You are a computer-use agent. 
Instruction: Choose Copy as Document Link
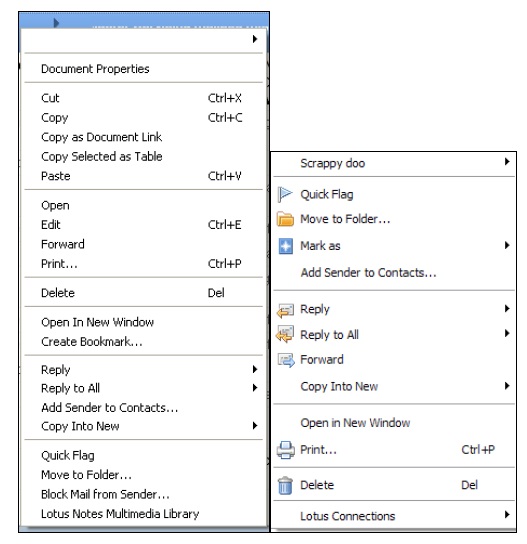tap(101, 137)
